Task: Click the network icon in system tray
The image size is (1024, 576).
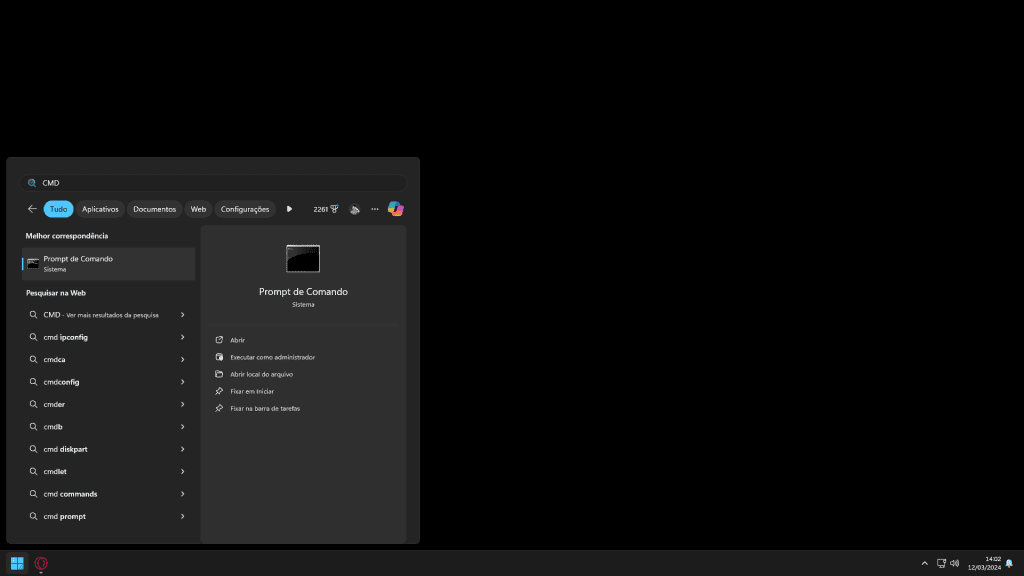Action: coord(941,563)
